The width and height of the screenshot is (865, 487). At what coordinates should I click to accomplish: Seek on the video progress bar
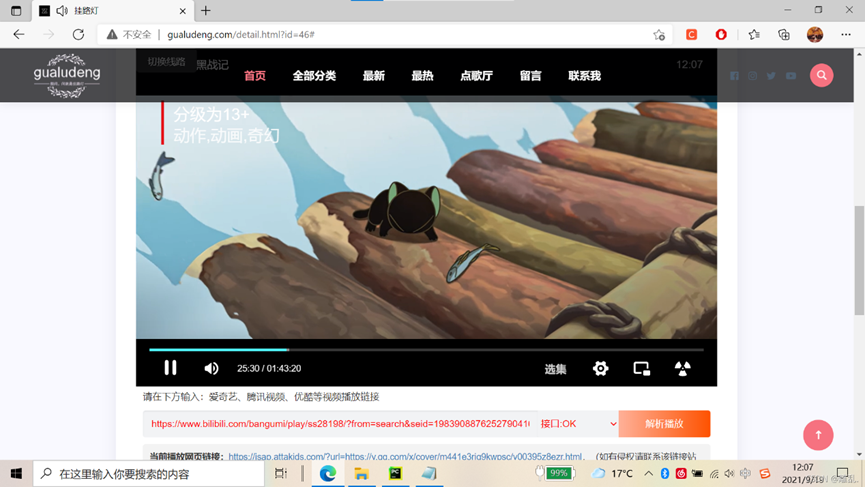tap(426, 350)
